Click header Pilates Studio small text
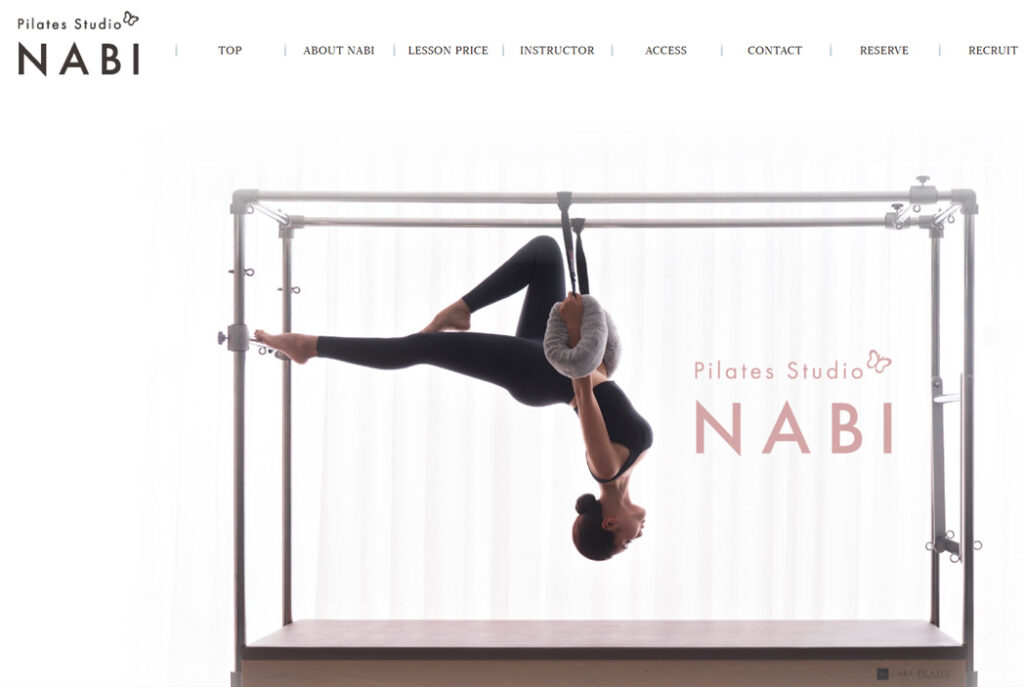This screenshot has width=1024, height=687. coord(69,24)
